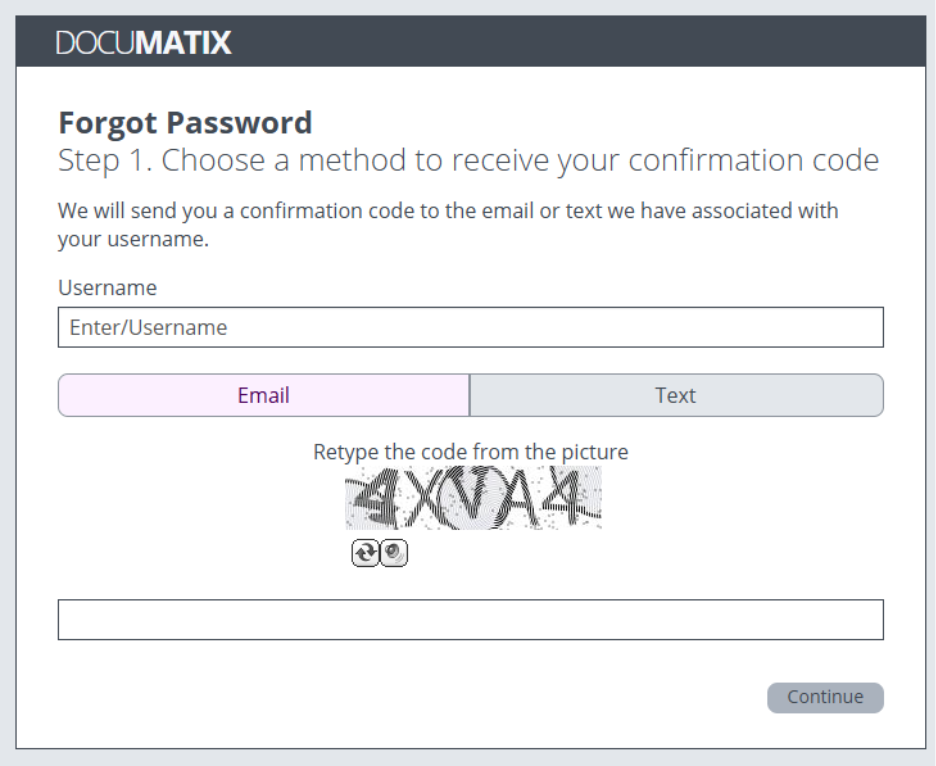Viewport: 936px width, 766px height.
Task: Click empty text box below captcha
Action: pyautogui.click(x=470, y=619)
